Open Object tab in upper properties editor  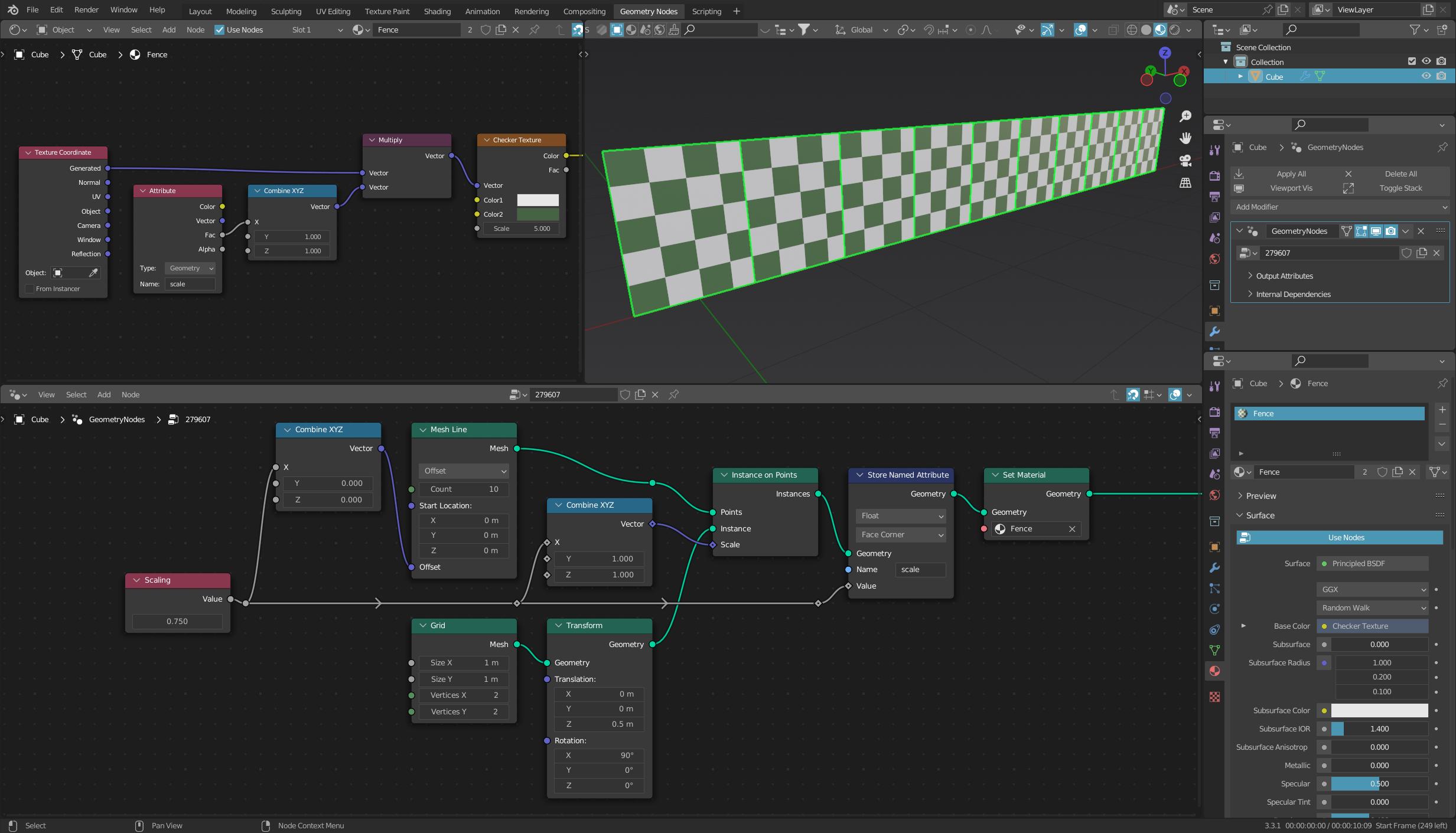(1214, 311)
